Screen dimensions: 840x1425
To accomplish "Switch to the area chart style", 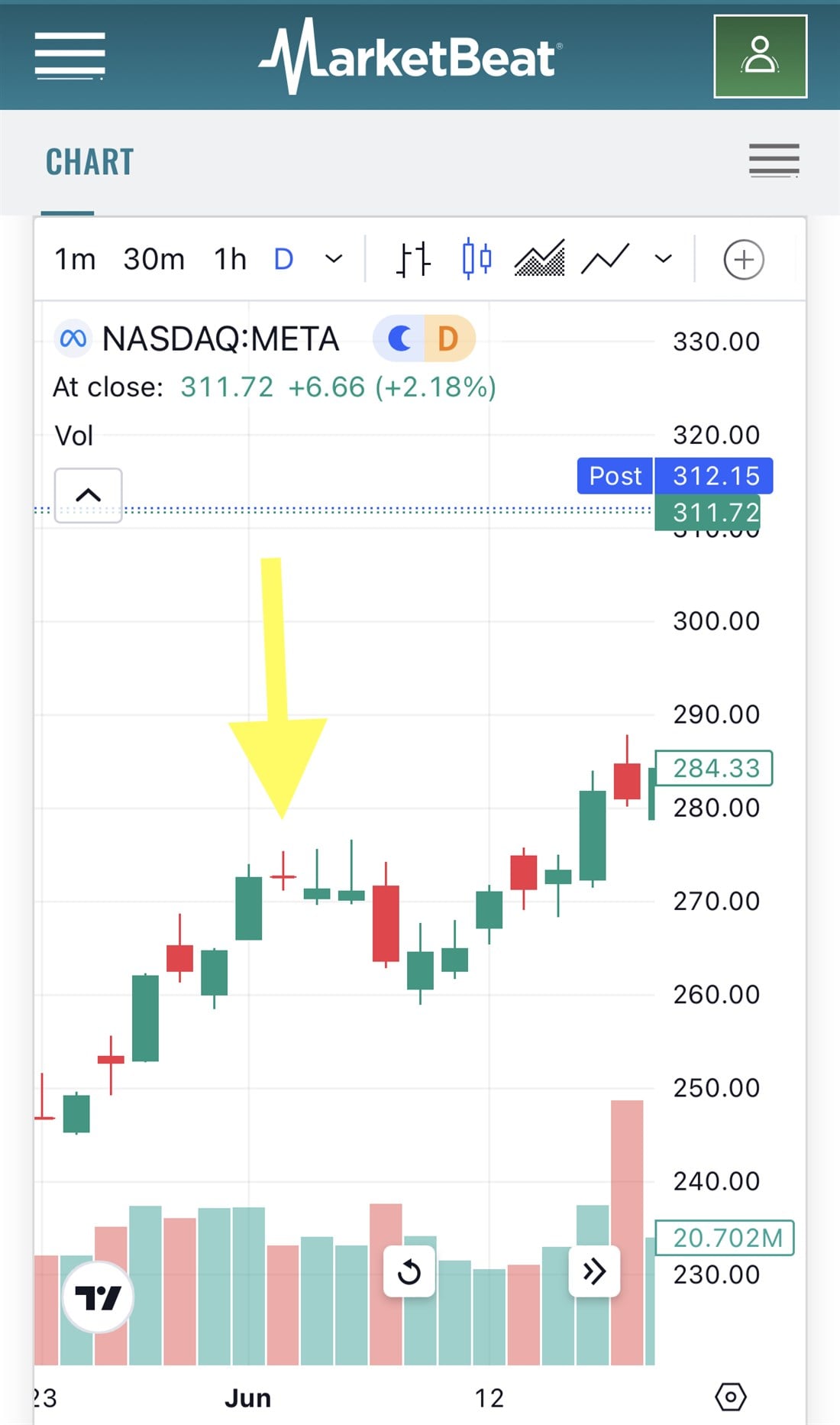I will (x=539, y=259).
